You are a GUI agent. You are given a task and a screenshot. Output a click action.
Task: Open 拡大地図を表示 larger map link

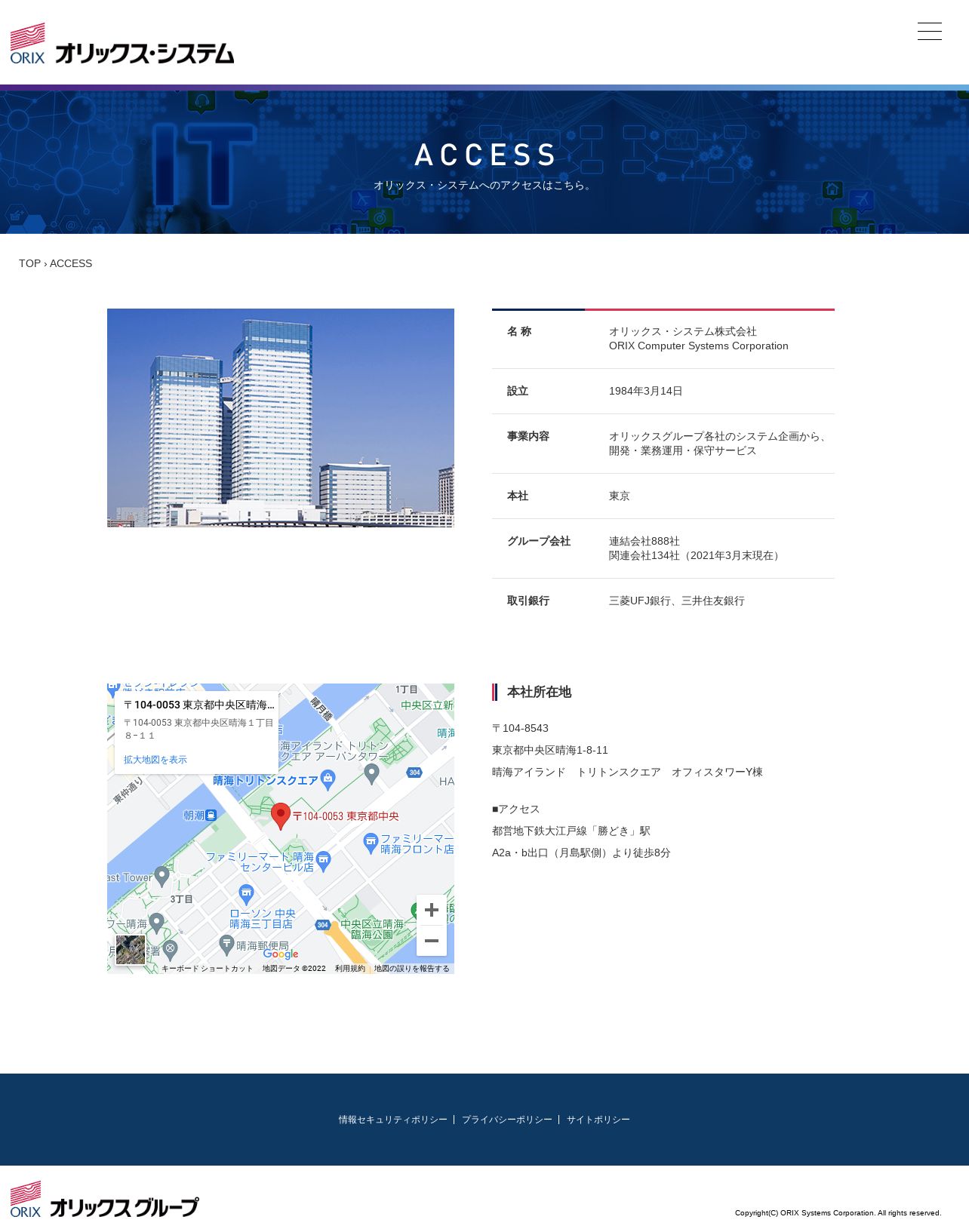pyautogui.click(x=155, y=760)
